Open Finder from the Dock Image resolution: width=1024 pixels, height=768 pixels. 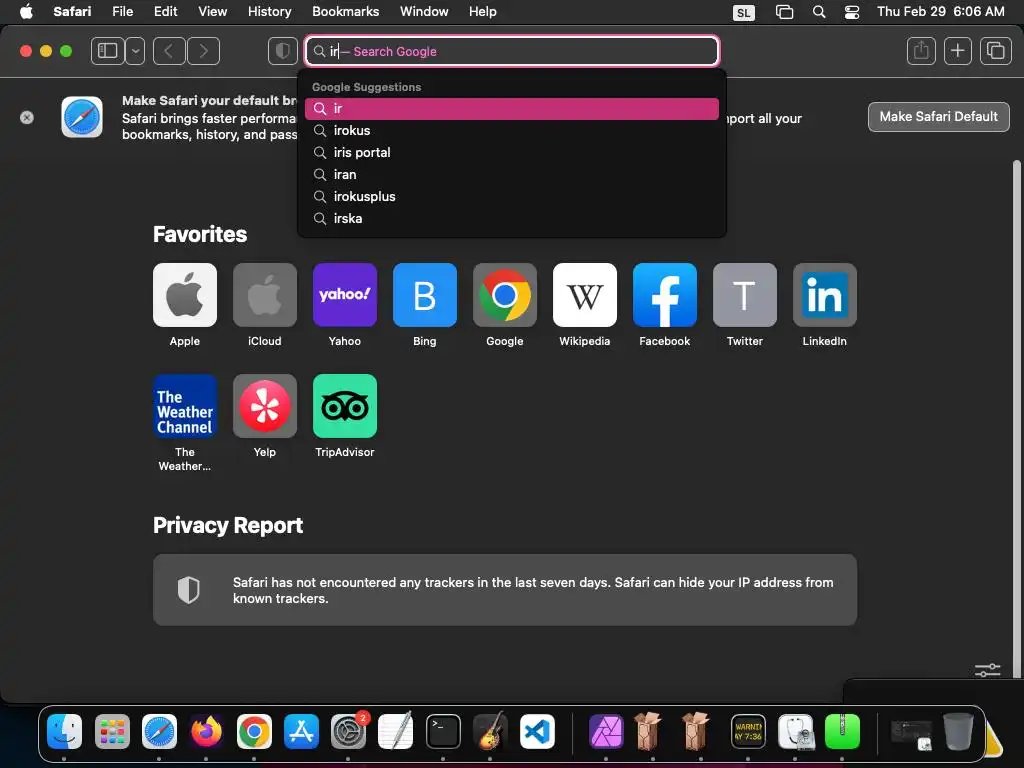[x=65, y=731]
